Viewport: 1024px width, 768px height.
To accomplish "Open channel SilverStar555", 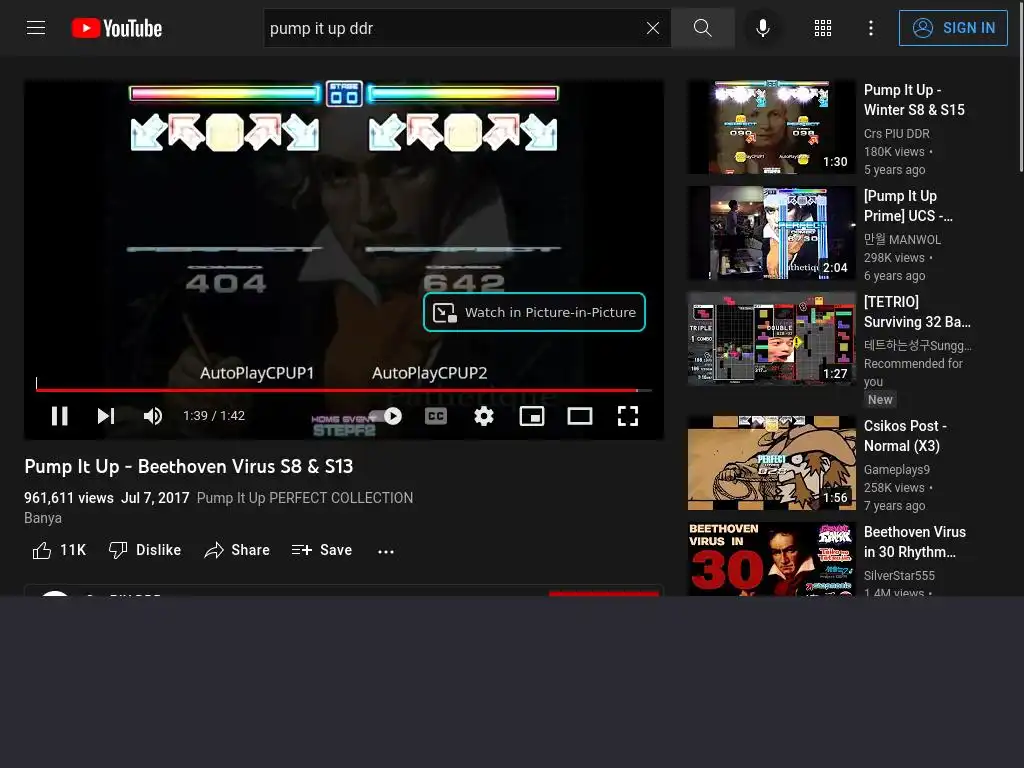I will click(899, 575).
